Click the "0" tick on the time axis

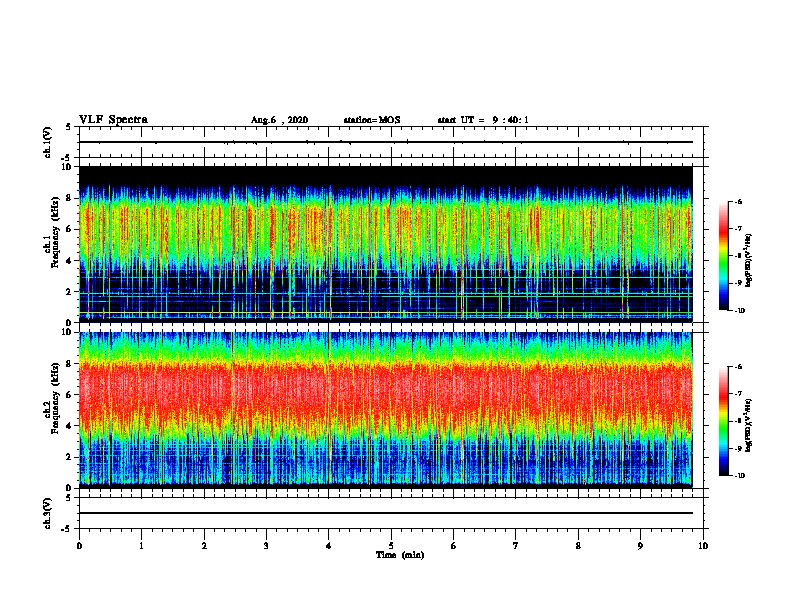coord(79,546)
